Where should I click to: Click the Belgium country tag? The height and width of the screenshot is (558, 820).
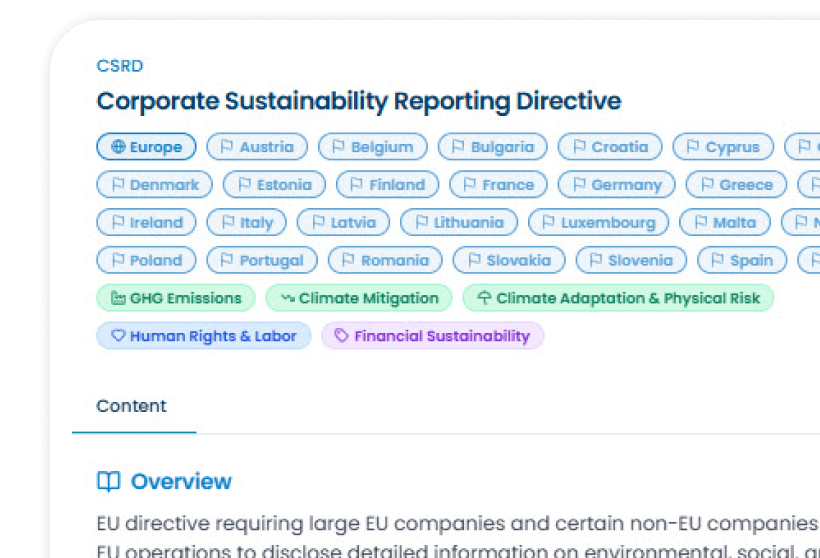click(x=372, y=147)
